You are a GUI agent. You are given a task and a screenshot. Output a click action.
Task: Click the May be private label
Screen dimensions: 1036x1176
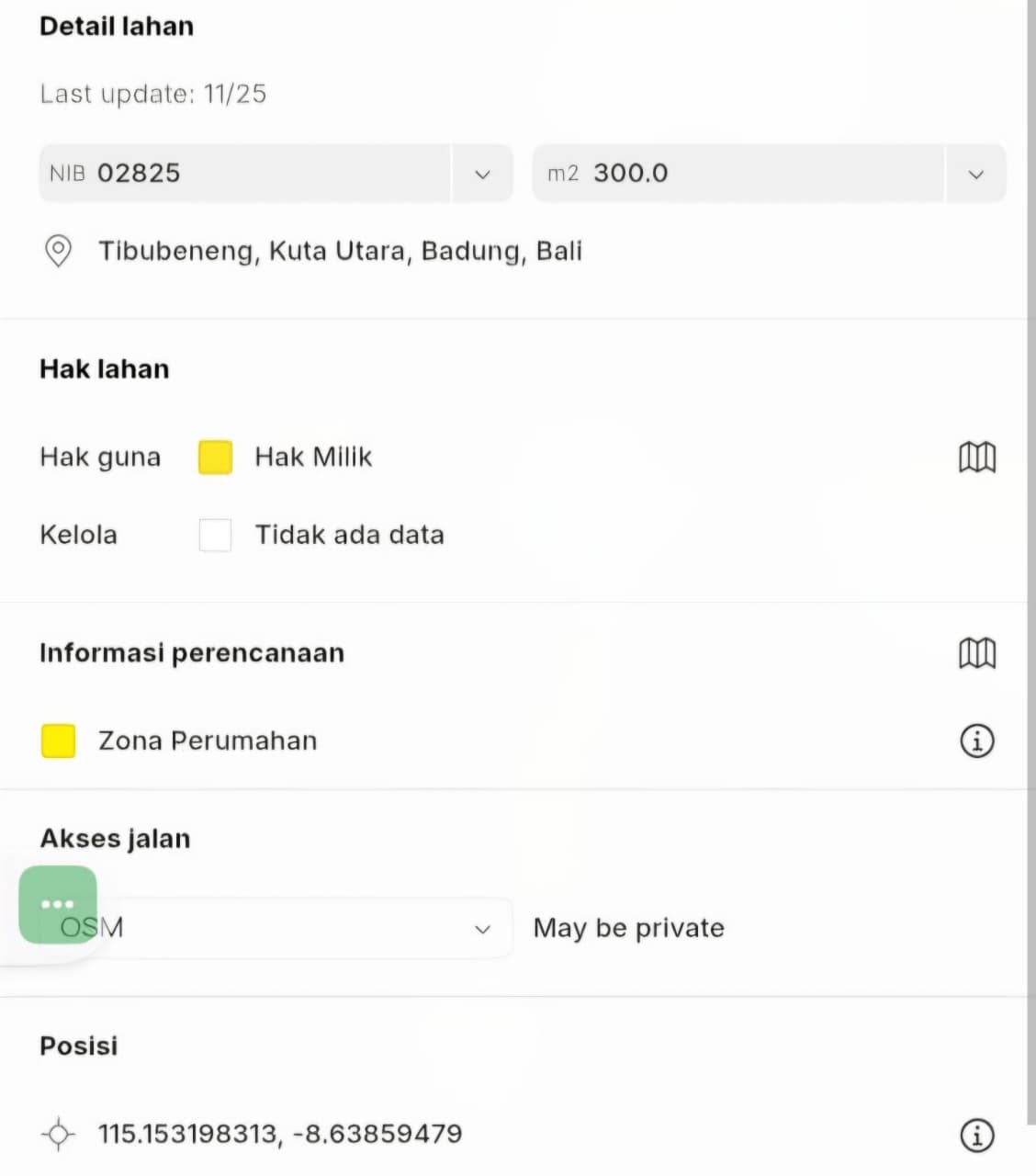pos(629,928)
